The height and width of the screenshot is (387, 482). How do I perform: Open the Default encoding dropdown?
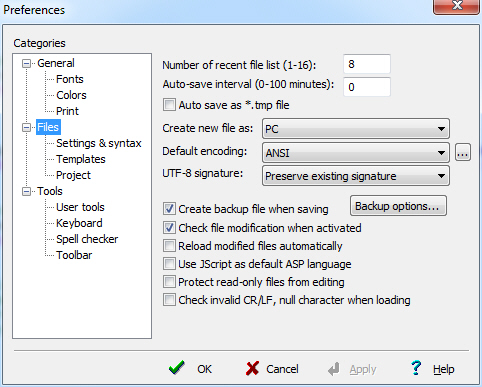tap(356, 153)
